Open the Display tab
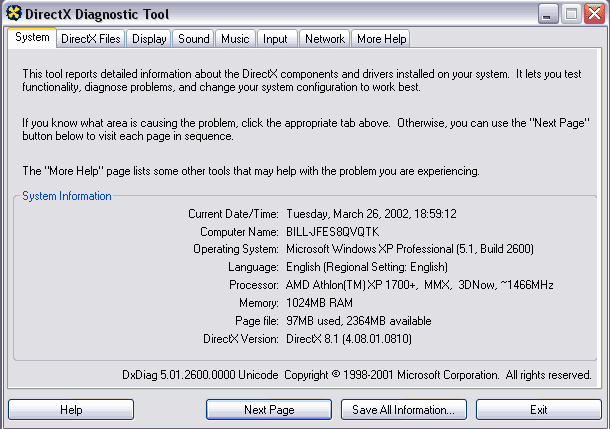610x429 pixels. click(149, 39)
